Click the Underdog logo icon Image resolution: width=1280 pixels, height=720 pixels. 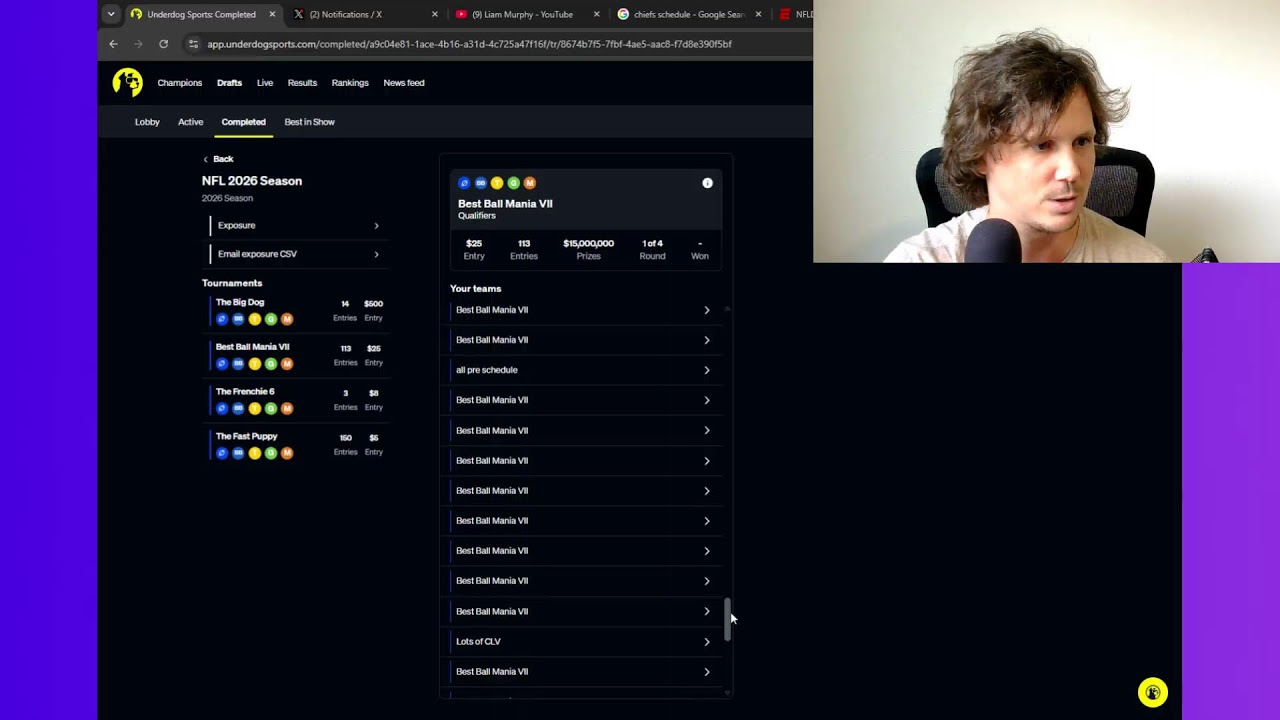coord(127,83)
